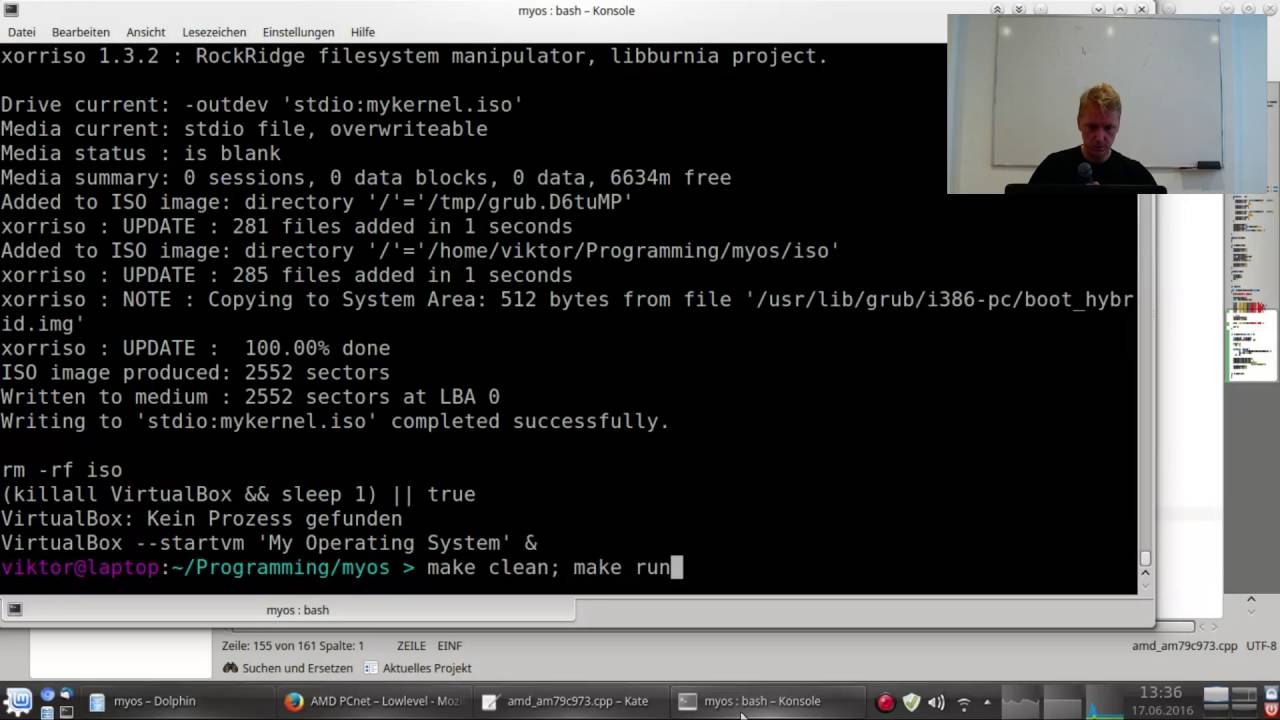This screenshot has height=720, width=1280.
Task: Click the Firefox icon in the taskbar
Action: click(293, 701)
